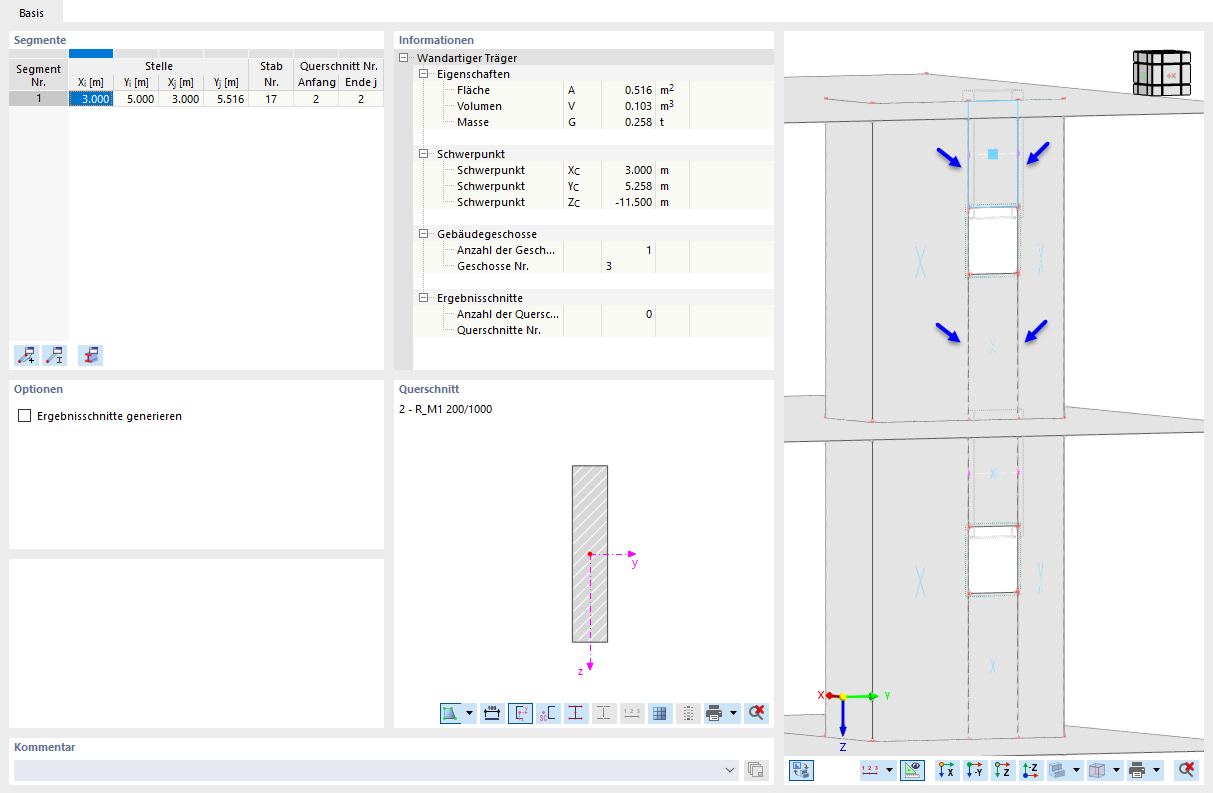
Task: Collapse the Wandartiger Träger tree node
Action: [403, 58]
